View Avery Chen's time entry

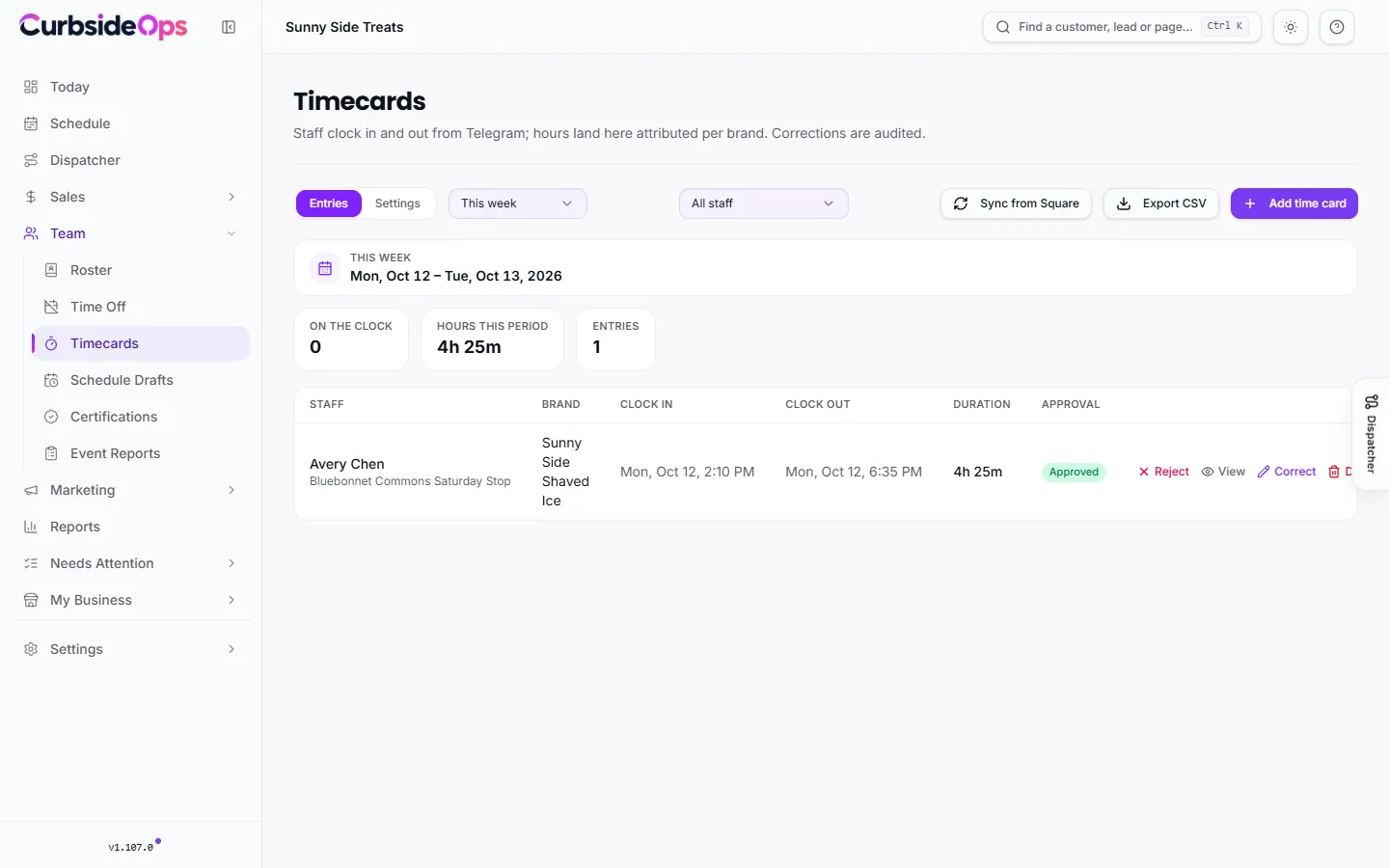tap(1223, 472)
